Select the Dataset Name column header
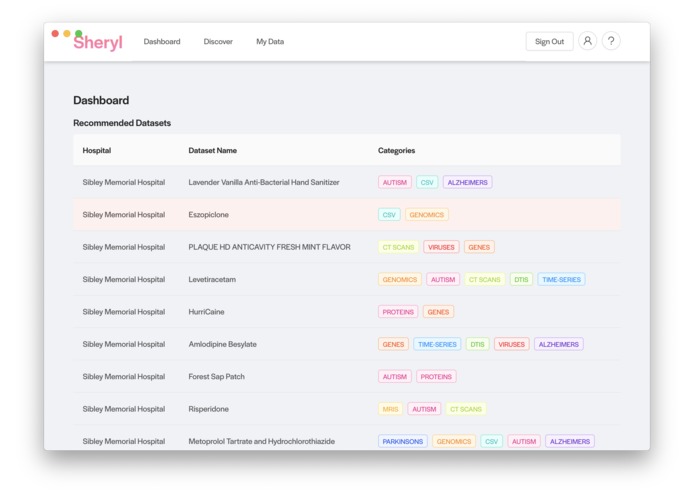 (x=212, y=150)
